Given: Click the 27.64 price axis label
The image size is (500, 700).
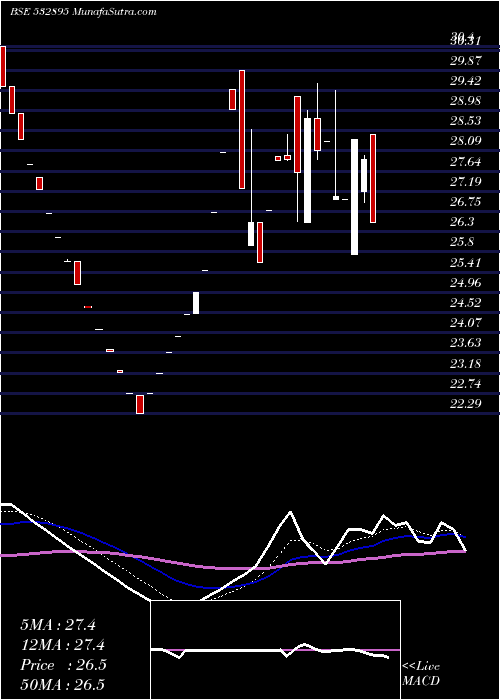Looking at the screenshot, I should point(466,162).
